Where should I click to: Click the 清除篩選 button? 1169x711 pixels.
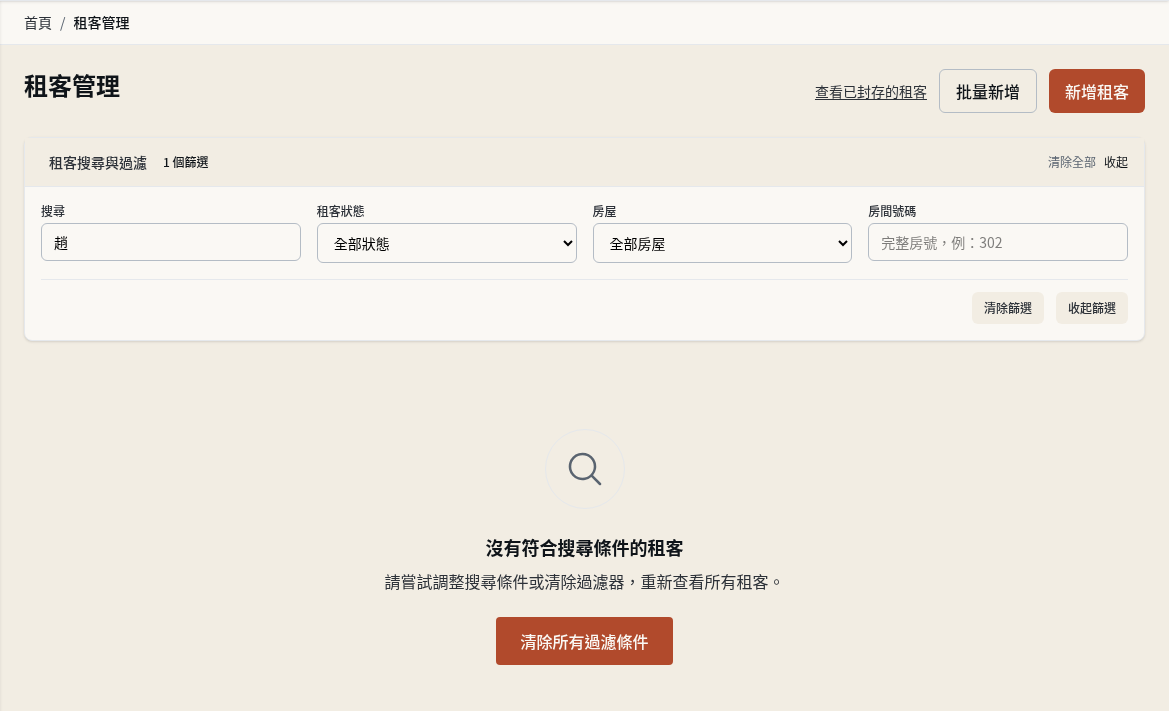click(1008, 308)
